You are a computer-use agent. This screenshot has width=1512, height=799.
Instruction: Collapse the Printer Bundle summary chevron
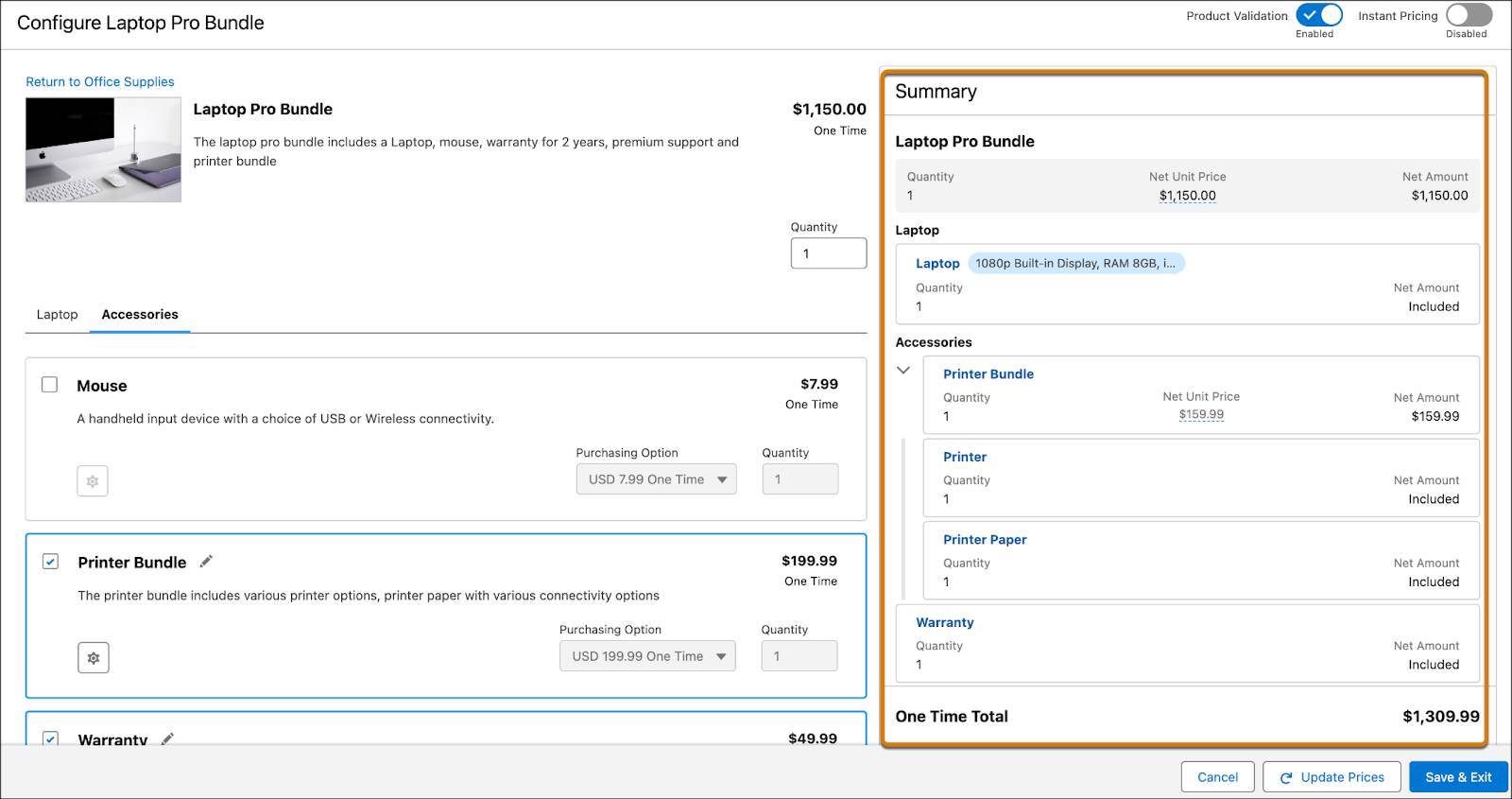903,371
